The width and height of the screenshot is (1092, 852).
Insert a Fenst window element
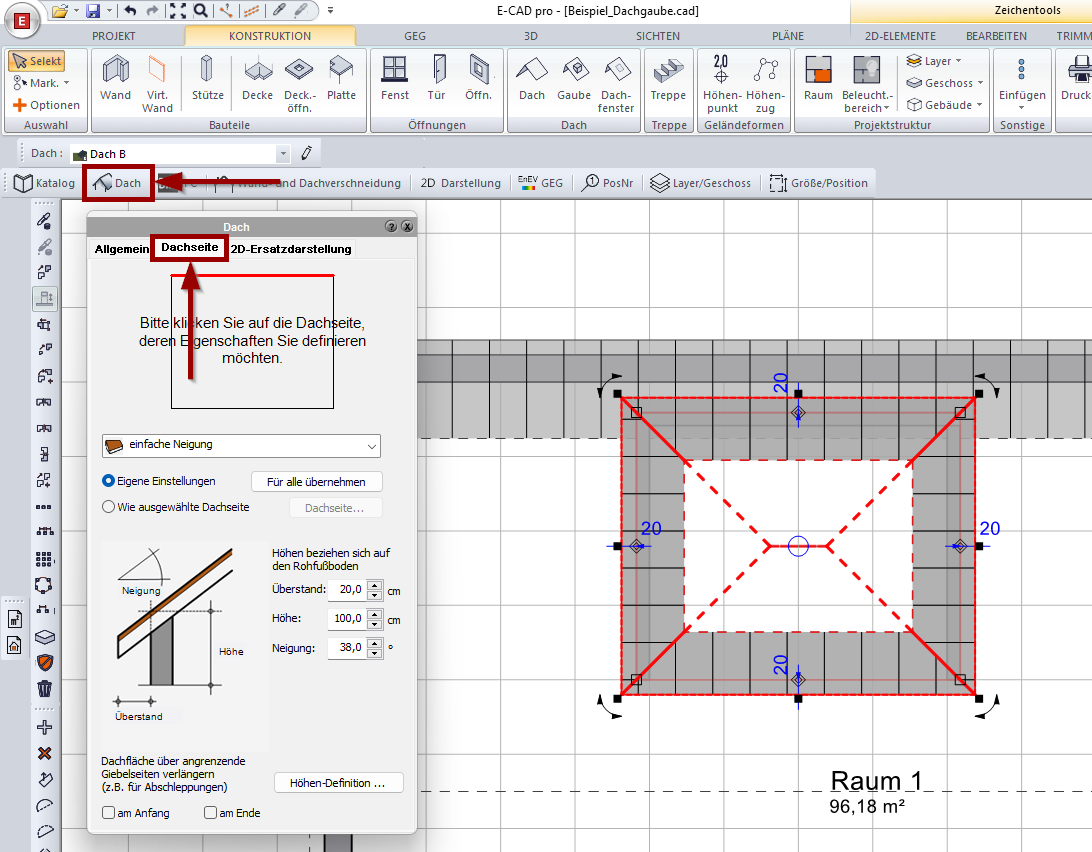395,78
